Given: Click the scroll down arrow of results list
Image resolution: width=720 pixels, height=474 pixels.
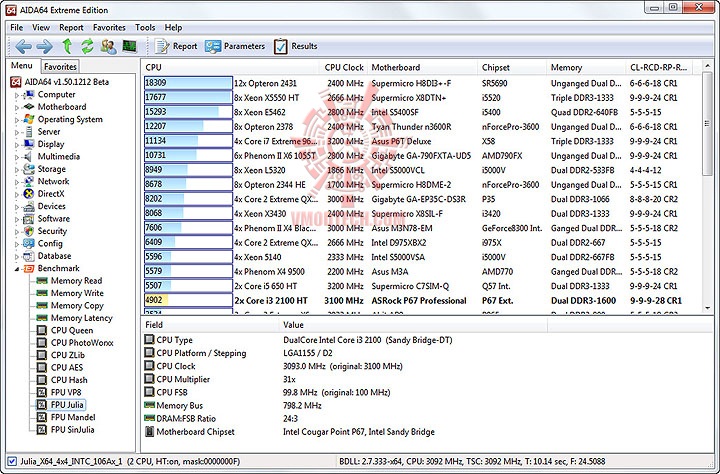Looking at the screenshot, I should 708,308.
